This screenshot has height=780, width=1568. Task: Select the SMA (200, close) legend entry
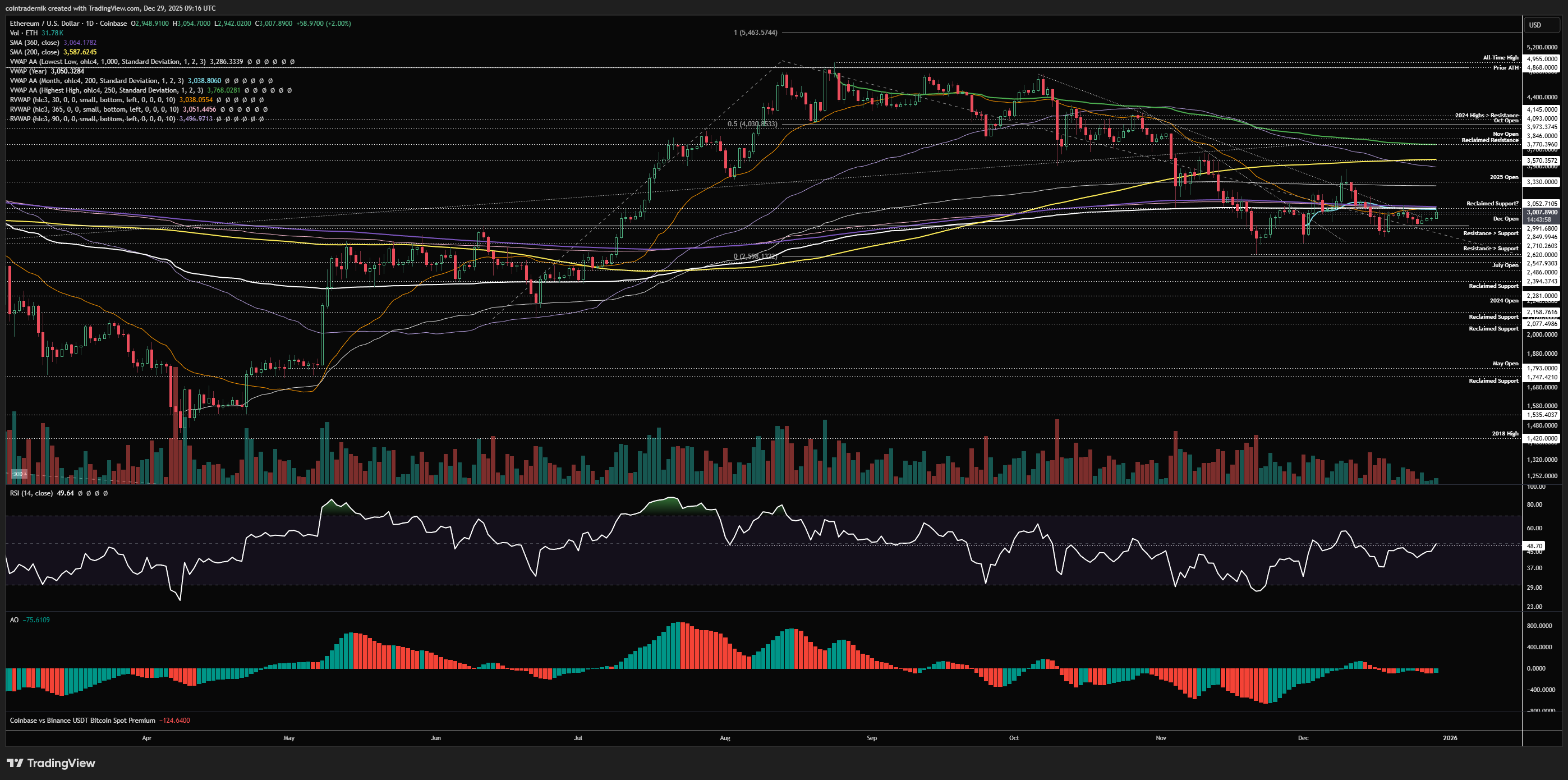pos(35,52)
